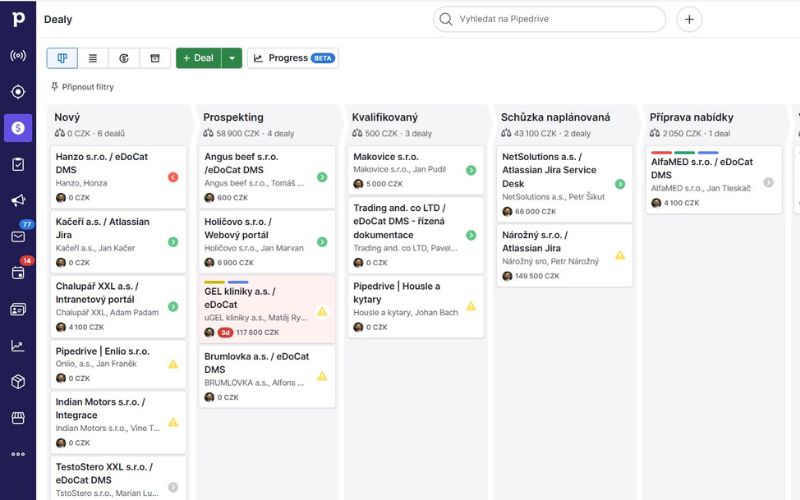Open Contacts card icon in sidebar
This screenshot has width=800, height=500.
(18, 309)
